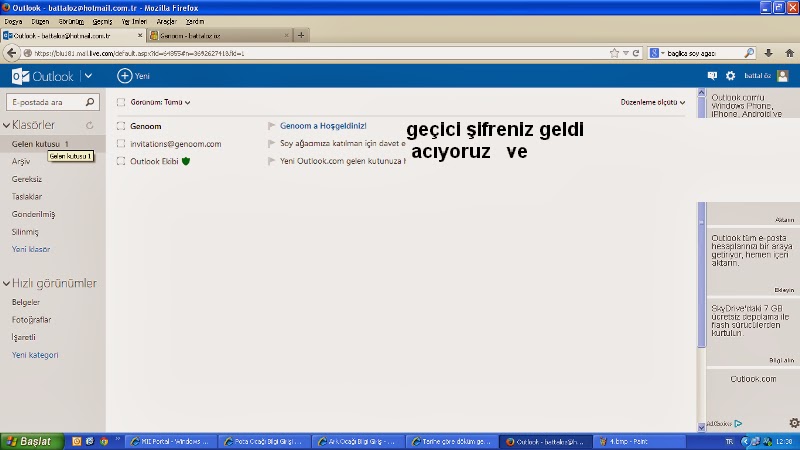Open the Belgeler quick view
The image size is (800, 450).
[26, 302]
